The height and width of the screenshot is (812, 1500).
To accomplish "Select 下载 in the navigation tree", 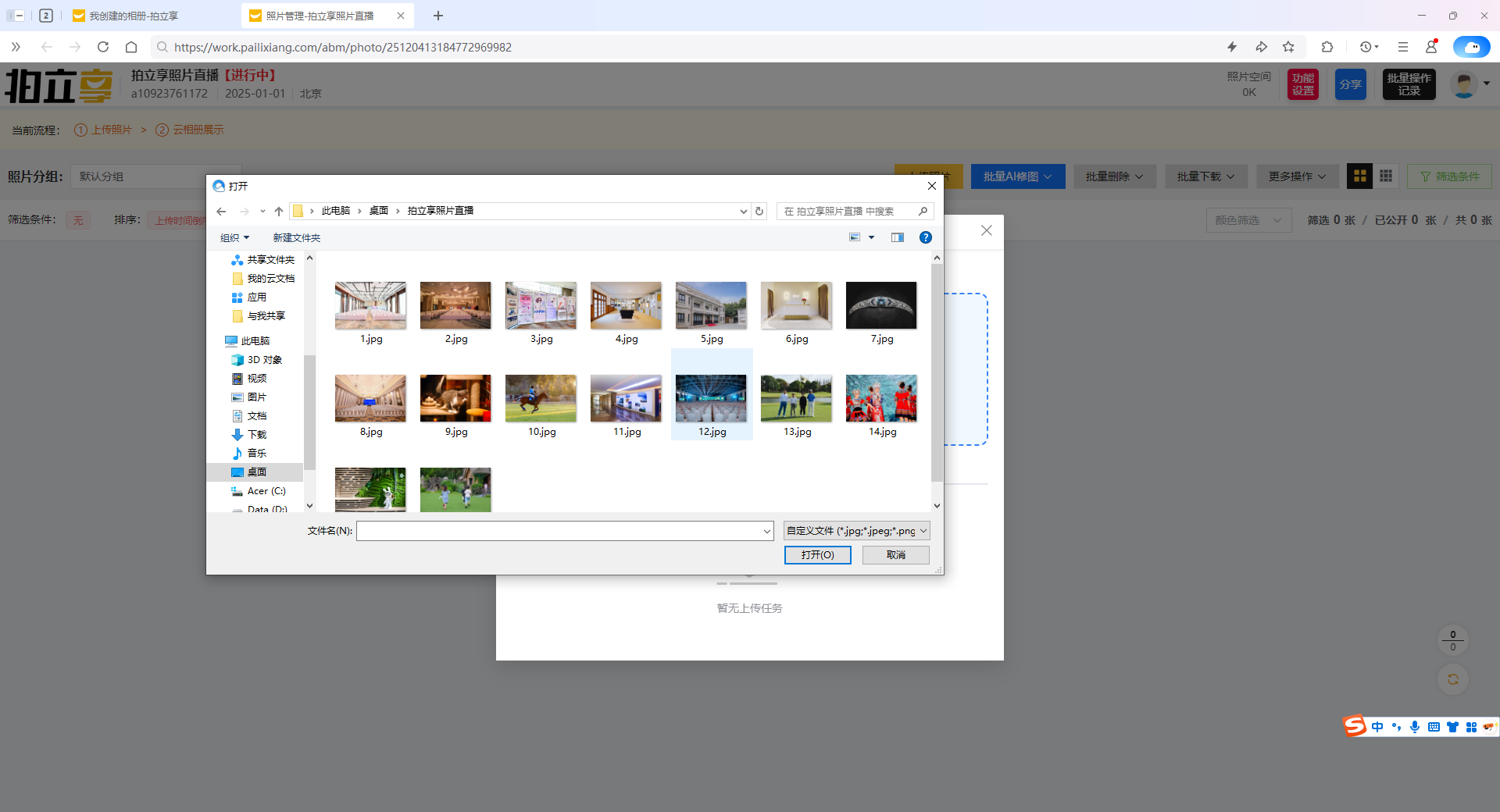I will [x=256, y=435].
